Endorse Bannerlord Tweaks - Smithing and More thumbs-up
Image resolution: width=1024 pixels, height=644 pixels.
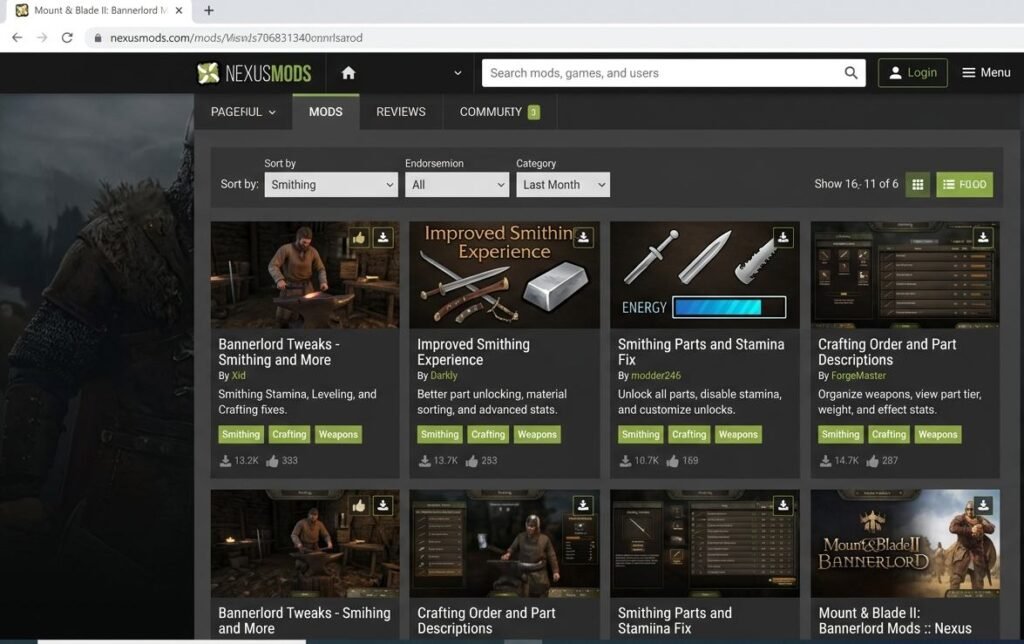pyautogui.click(x=359, y=238)
